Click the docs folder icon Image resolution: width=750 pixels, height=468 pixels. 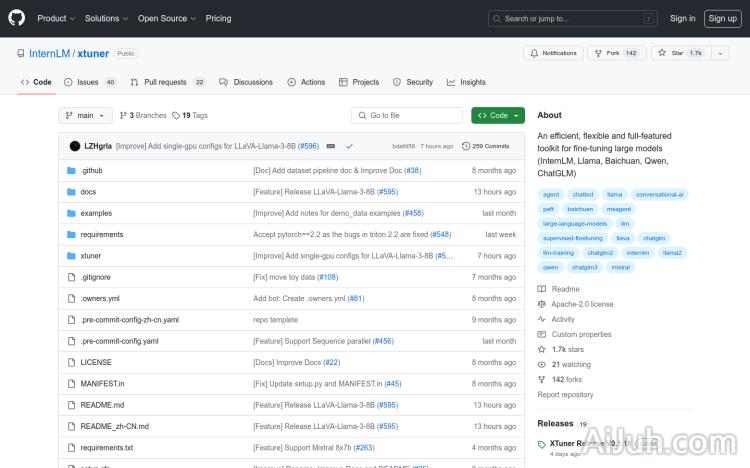71,192
